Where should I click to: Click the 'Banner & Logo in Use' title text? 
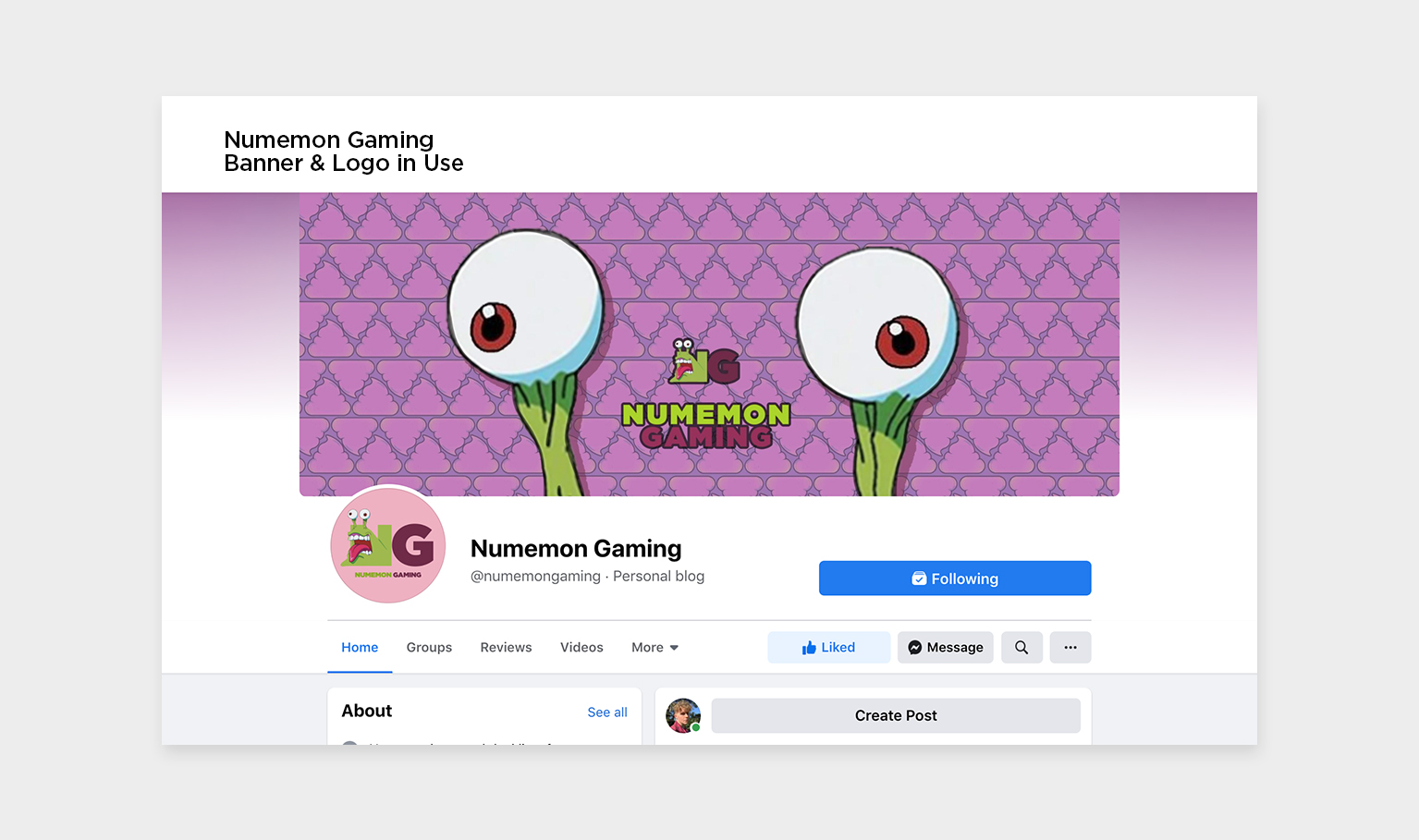pyautogui.click(x=344, y=164)
